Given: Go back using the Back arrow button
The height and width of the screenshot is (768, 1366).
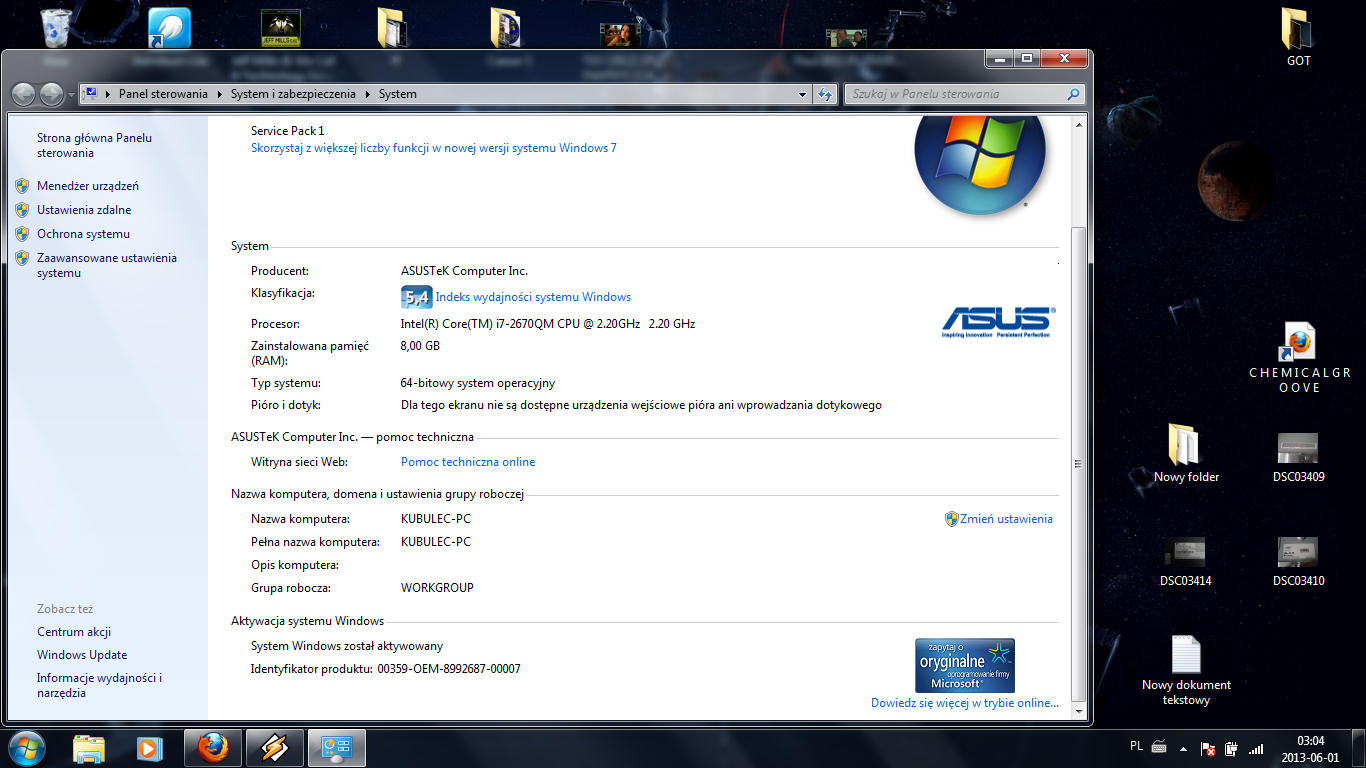Looking at the screenshot, I should 24,94.
